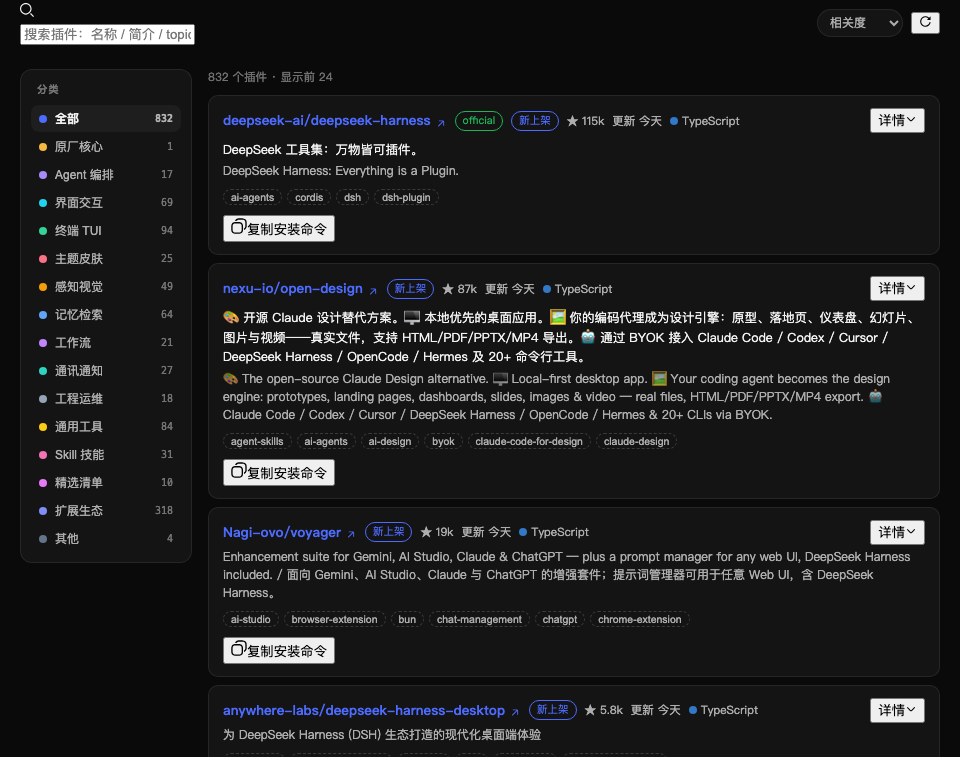
Task: Click the 832 个插件 results count
Action: (x=237, y=77)
